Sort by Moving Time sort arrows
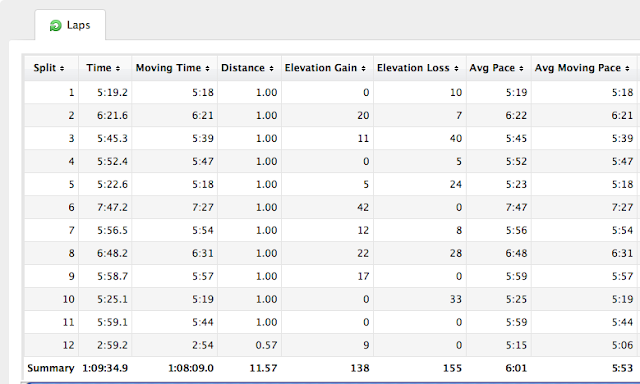The image size is (640, 384). coord(207,69)
